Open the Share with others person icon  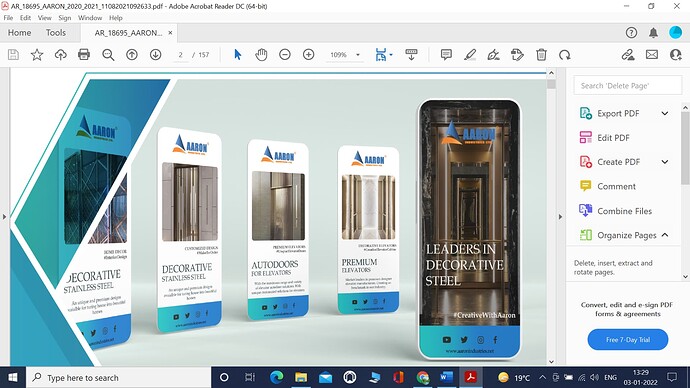[x=675, y=55]
